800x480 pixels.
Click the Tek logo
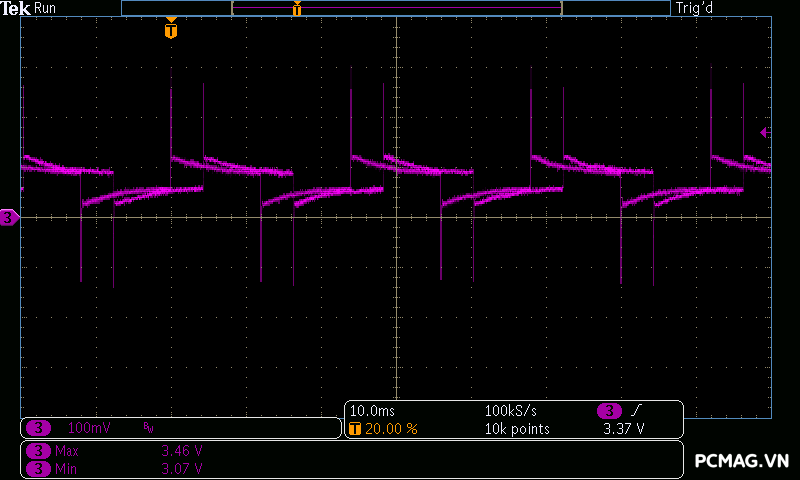click(x=17, y=8)
